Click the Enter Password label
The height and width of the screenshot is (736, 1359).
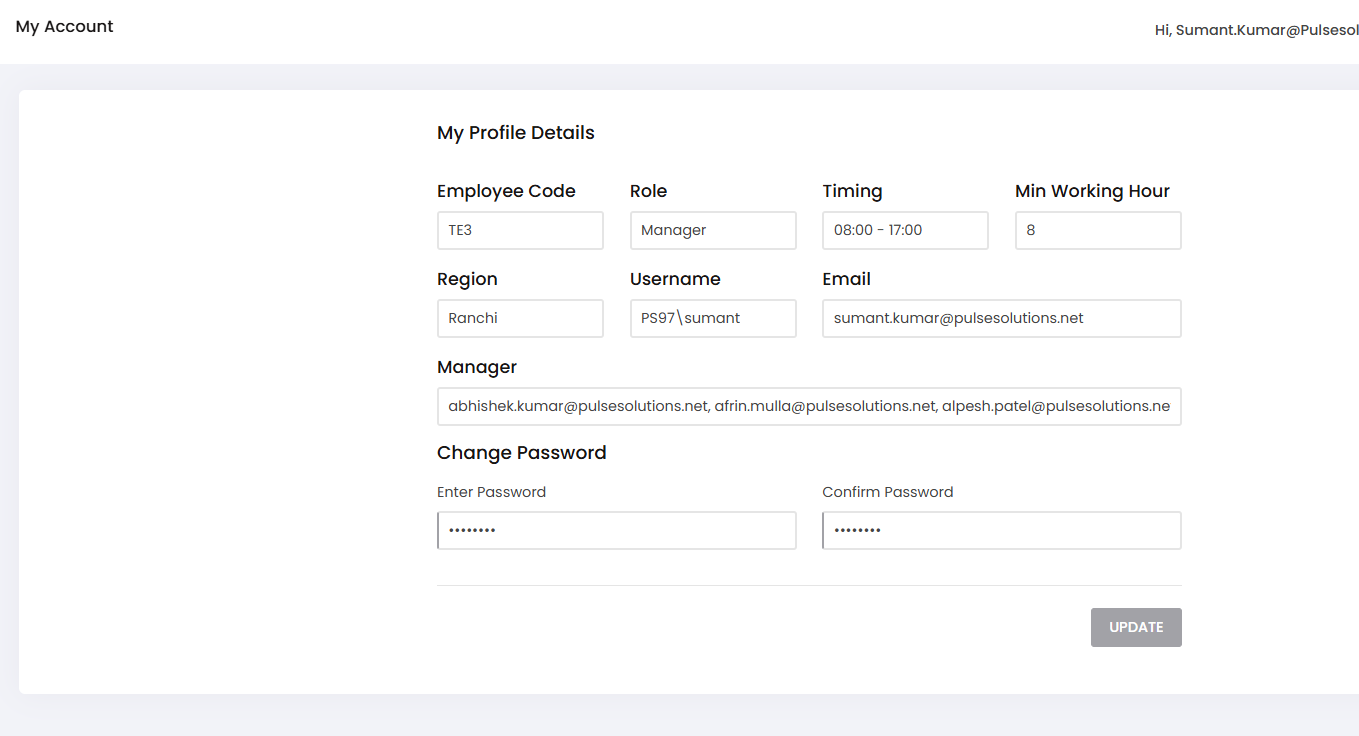491,492
